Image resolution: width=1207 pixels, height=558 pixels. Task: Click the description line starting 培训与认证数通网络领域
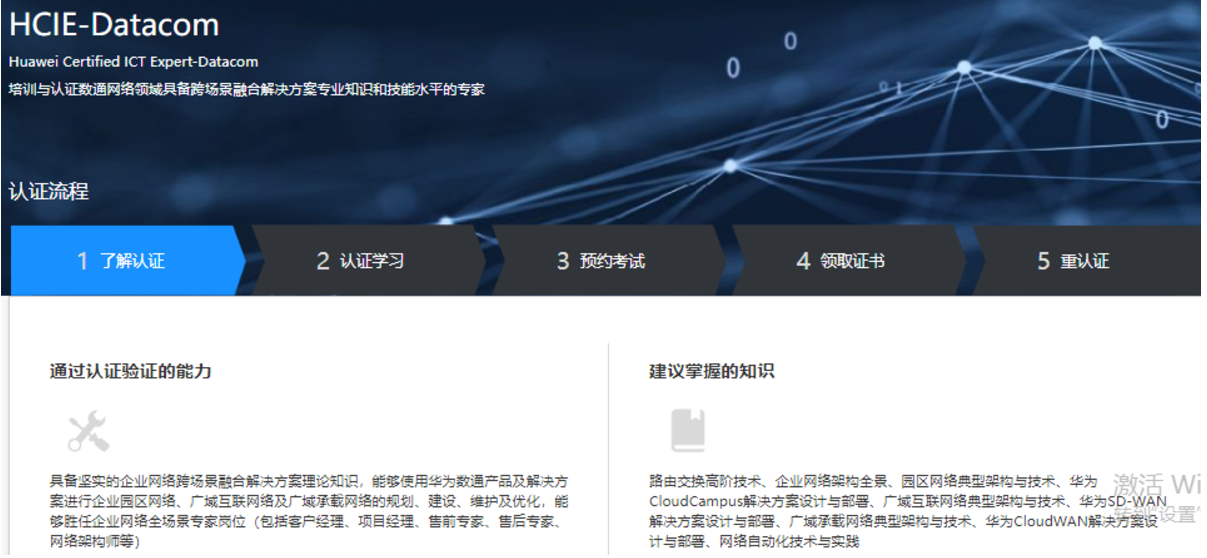pos(247,89)
